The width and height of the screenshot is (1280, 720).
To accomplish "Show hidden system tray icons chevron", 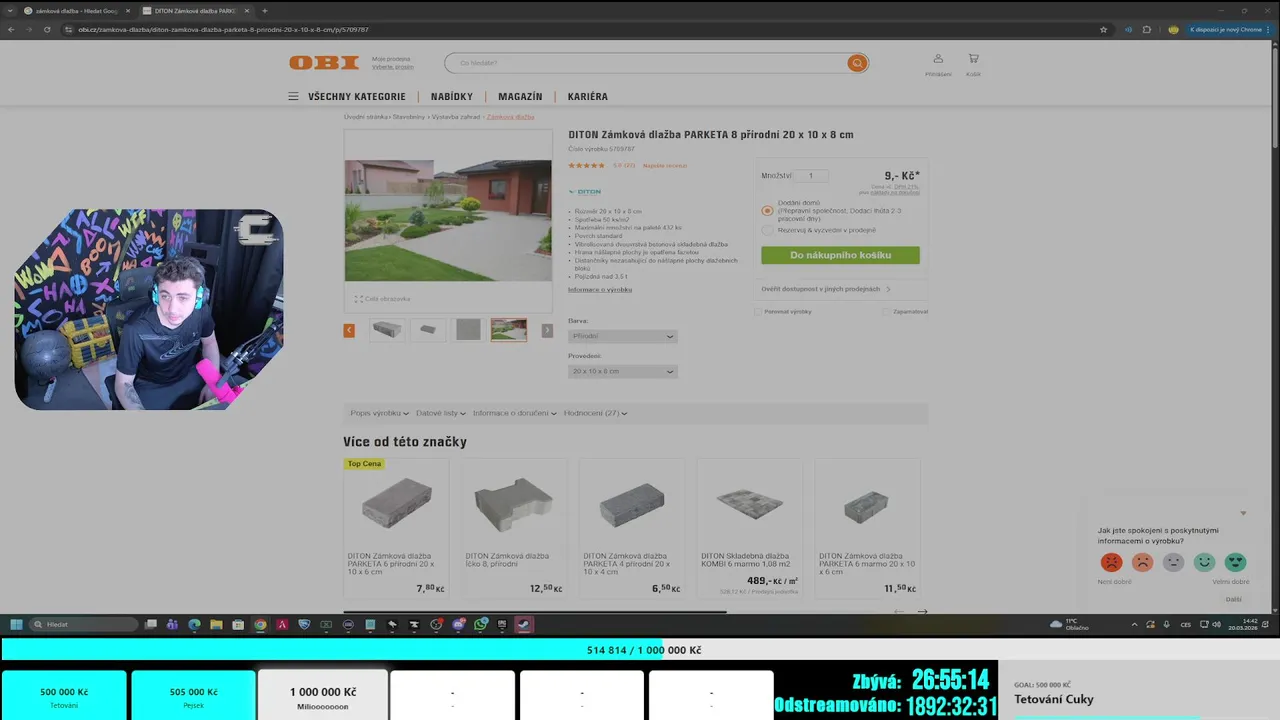I will pyautogui.click(x=1134, y=625).
